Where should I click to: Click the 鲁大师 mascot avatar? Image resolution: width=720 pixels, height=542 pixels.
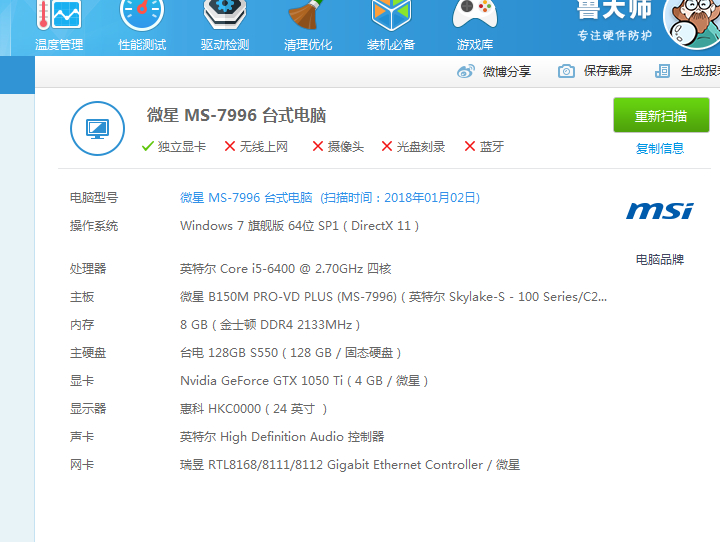click(692, 23)
